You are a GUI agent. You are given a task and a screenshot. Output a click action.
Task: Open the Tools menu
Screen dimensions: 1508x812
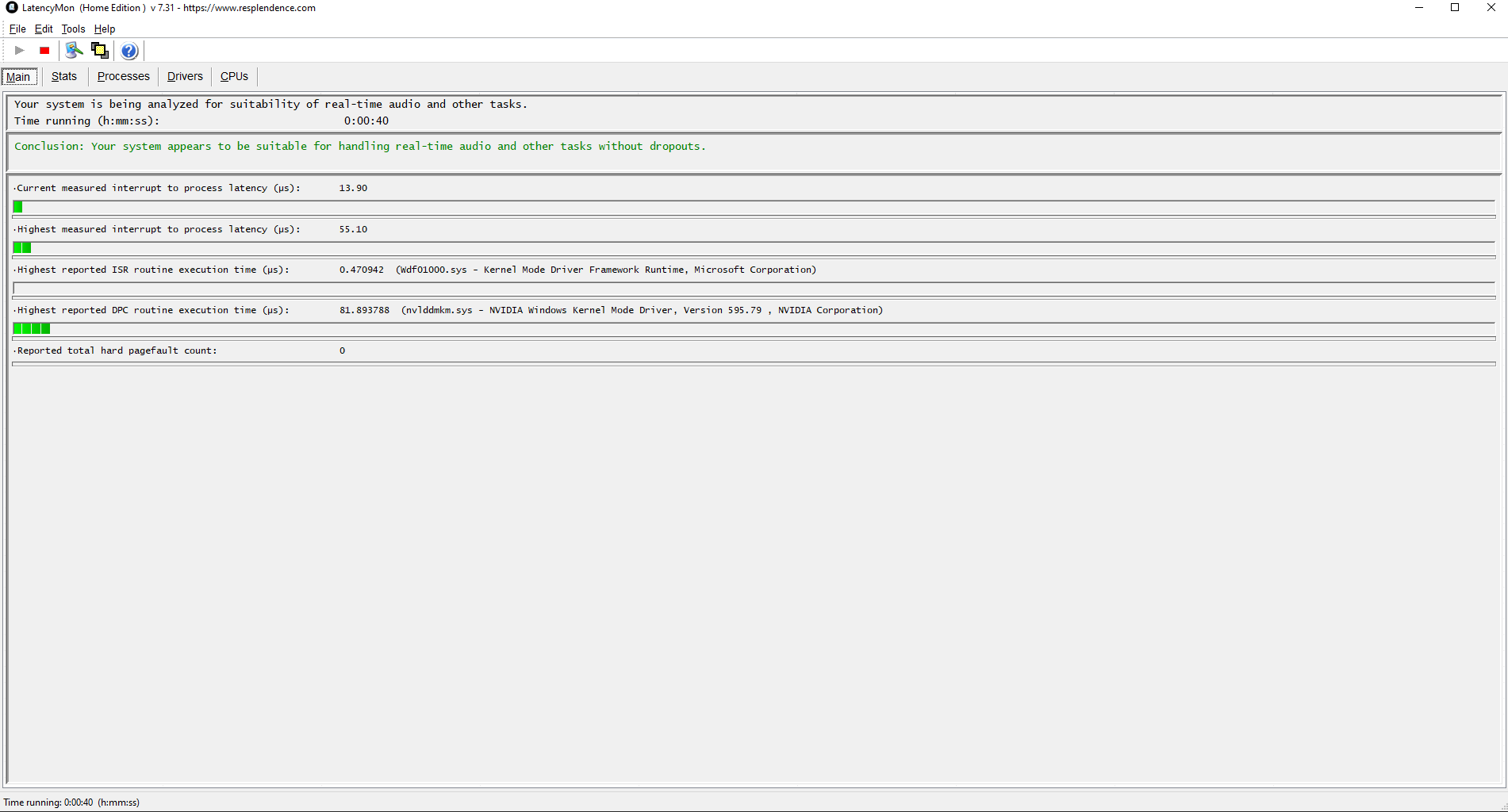(x=73, y=29)
